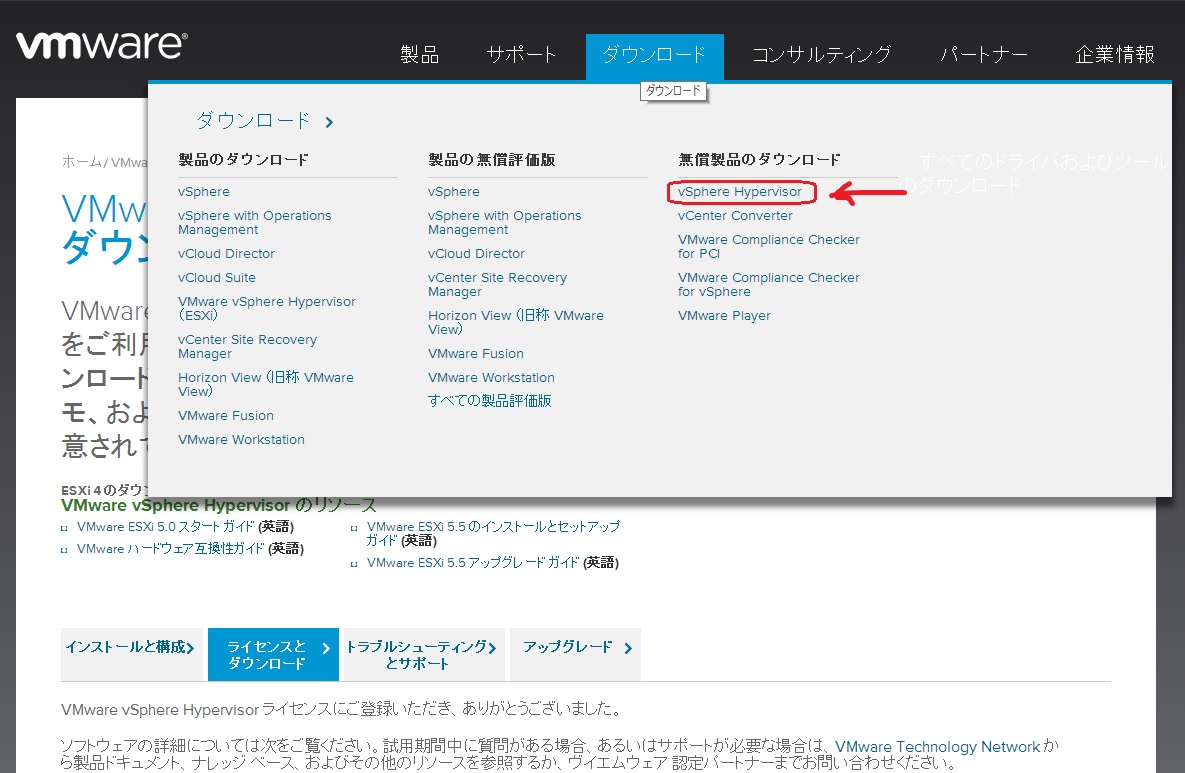Click vSphere Hypervisor free download link

tap(740, 192)
